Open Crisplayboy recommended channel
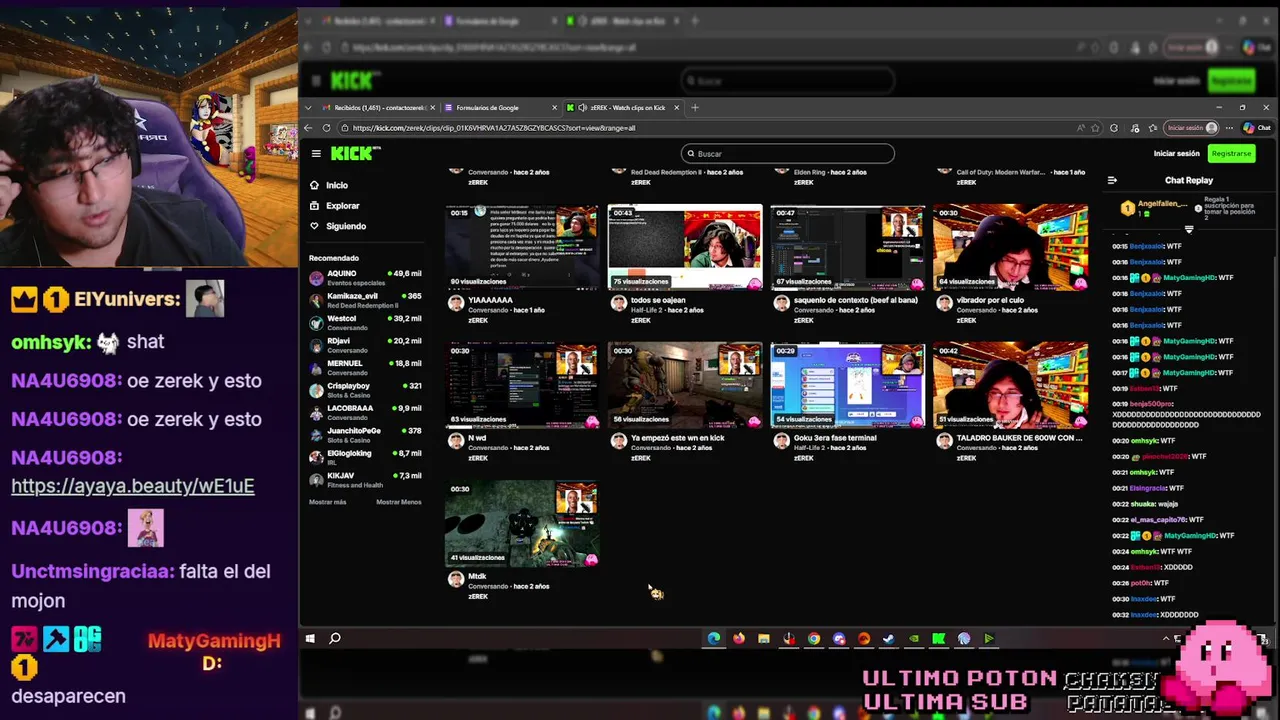The image size is (1280, 720). [x=365, y=390]
